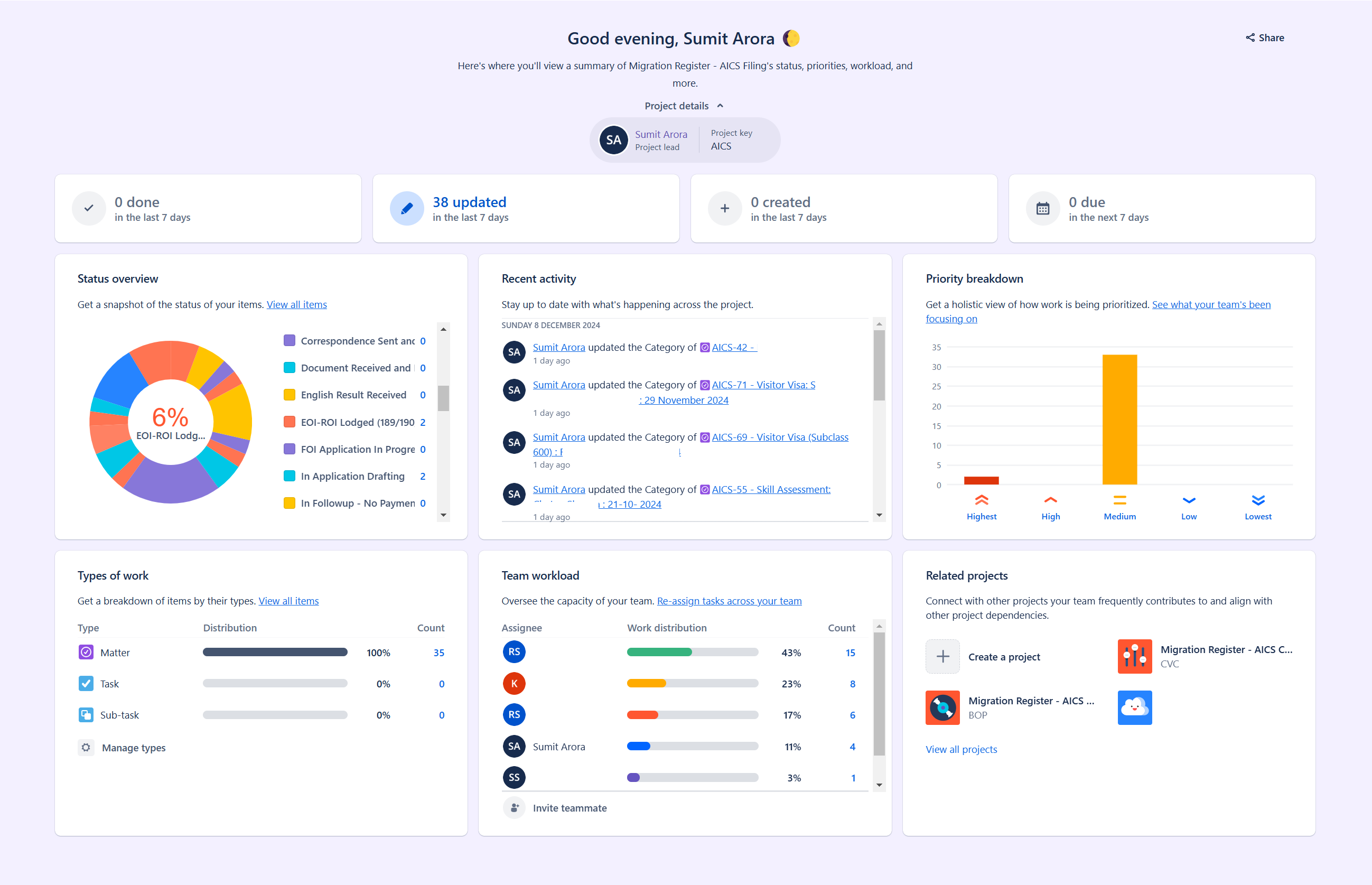Click the pencil icon on the updated card
This screenshot has height=885, width=1372.
tap(407, 209)
